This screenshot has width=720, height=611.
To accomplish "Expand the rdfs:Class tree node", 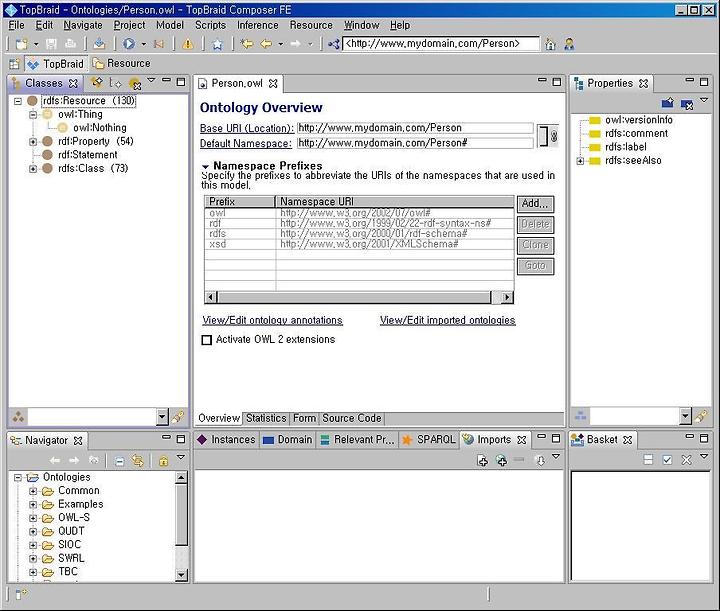I will 33,168.
